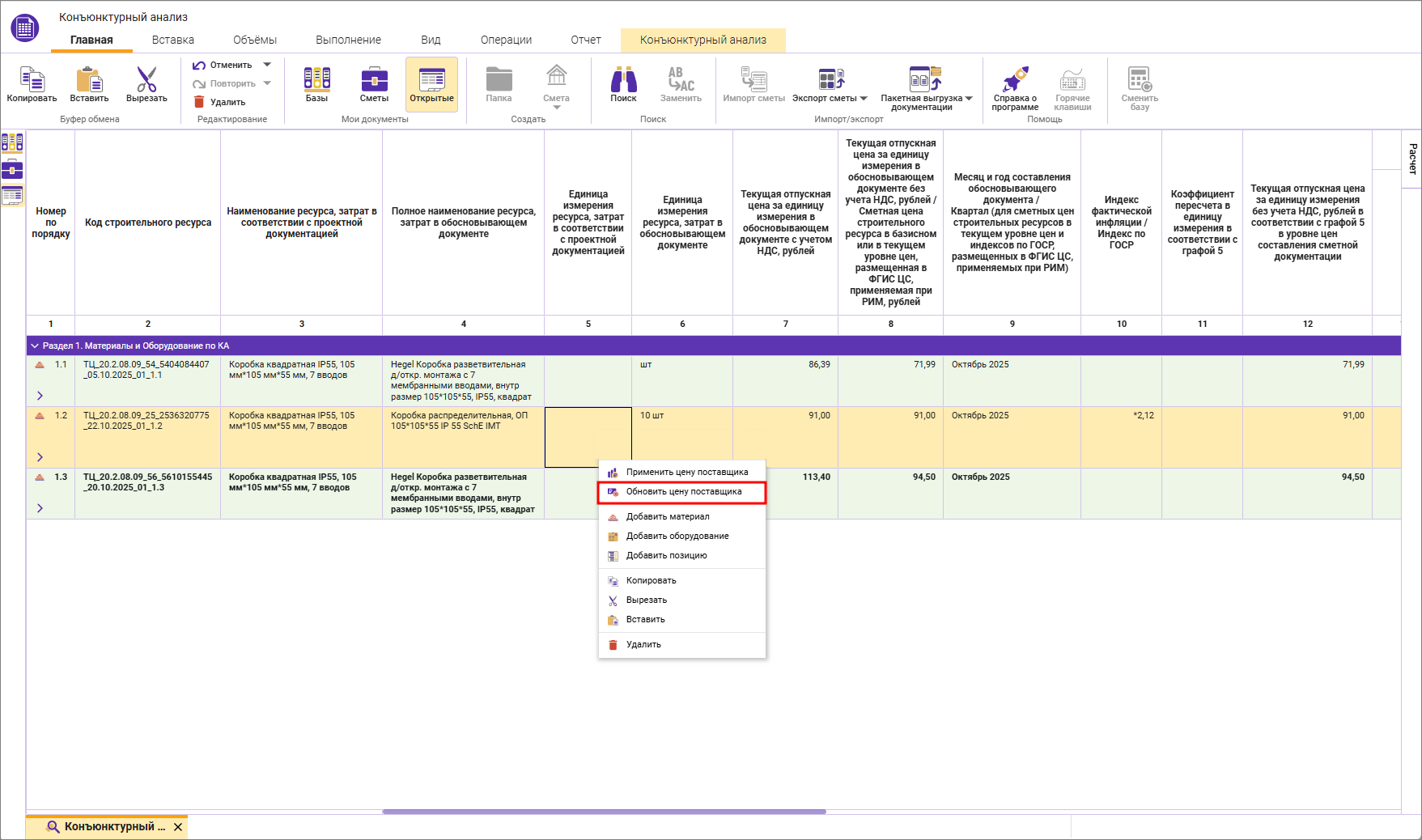1422x840 pixels.
Task: Expand row 1.2 details chevron
Action: coord(40,457)
